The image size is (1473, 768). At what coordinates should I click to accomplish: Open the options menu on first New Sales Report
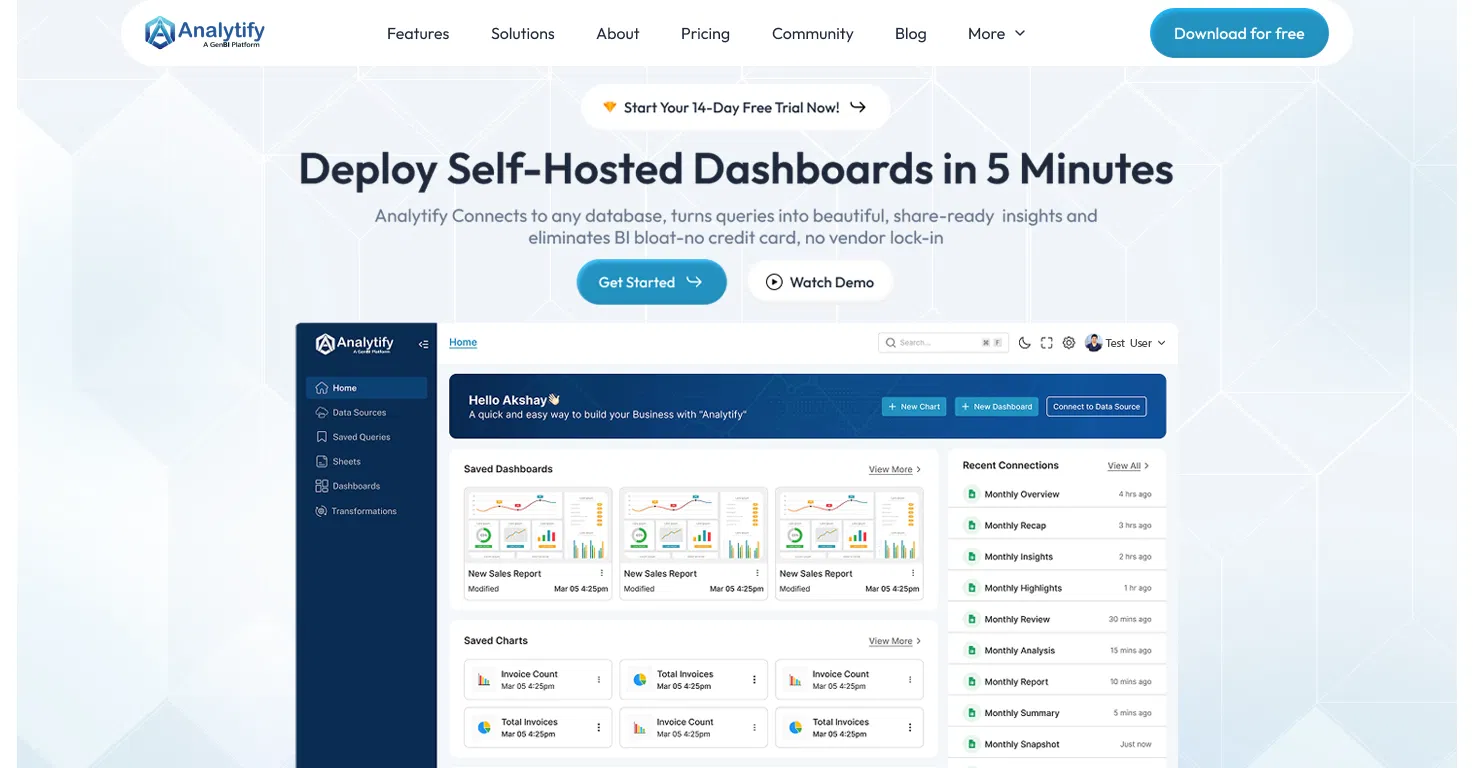(x=603, y=573)
